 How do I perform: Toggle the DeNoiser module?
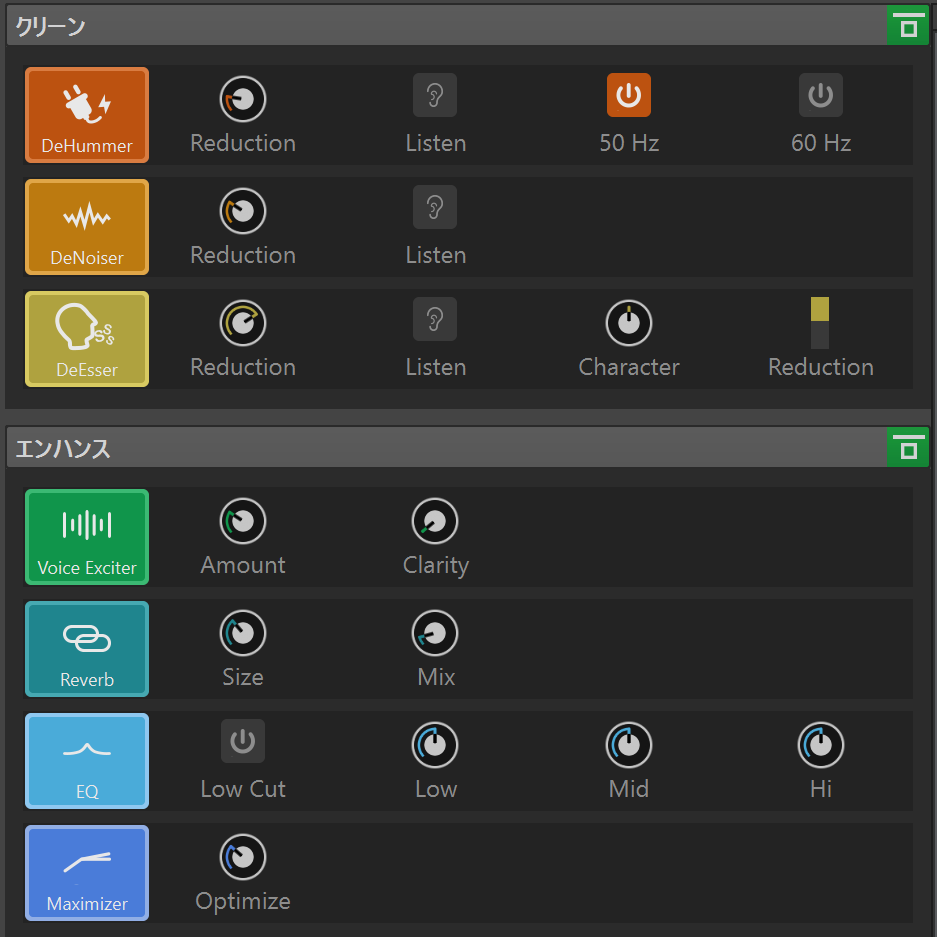87,227
